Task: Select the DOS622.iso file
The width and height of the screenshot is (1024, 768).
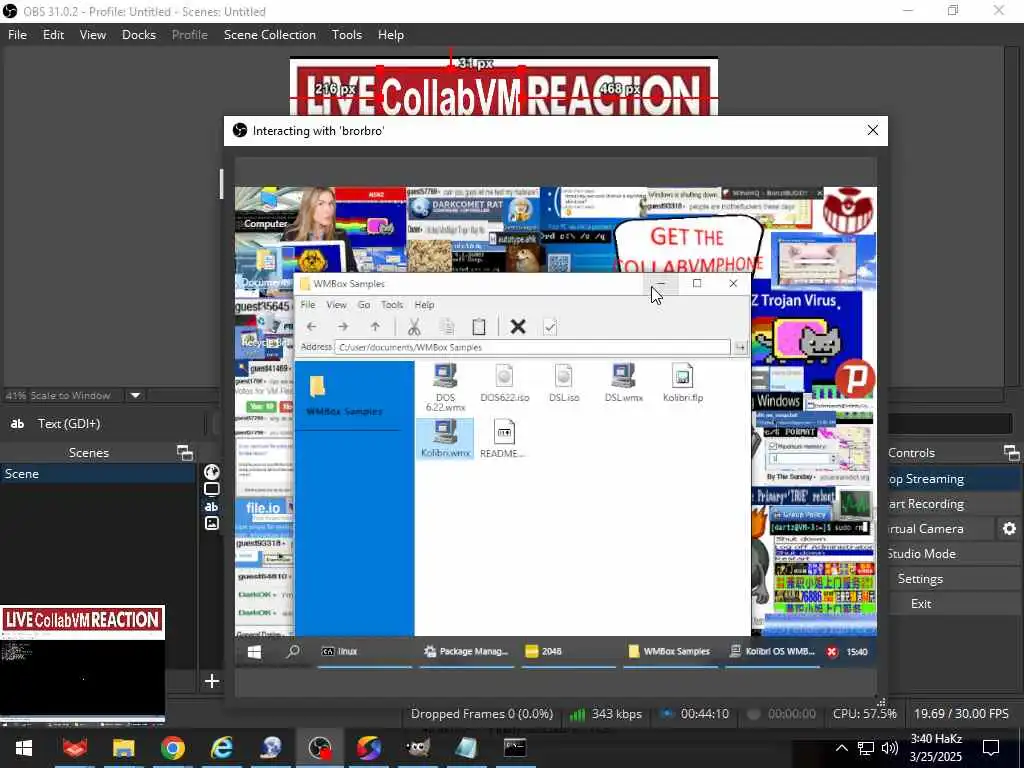Action: coord(504,383)
